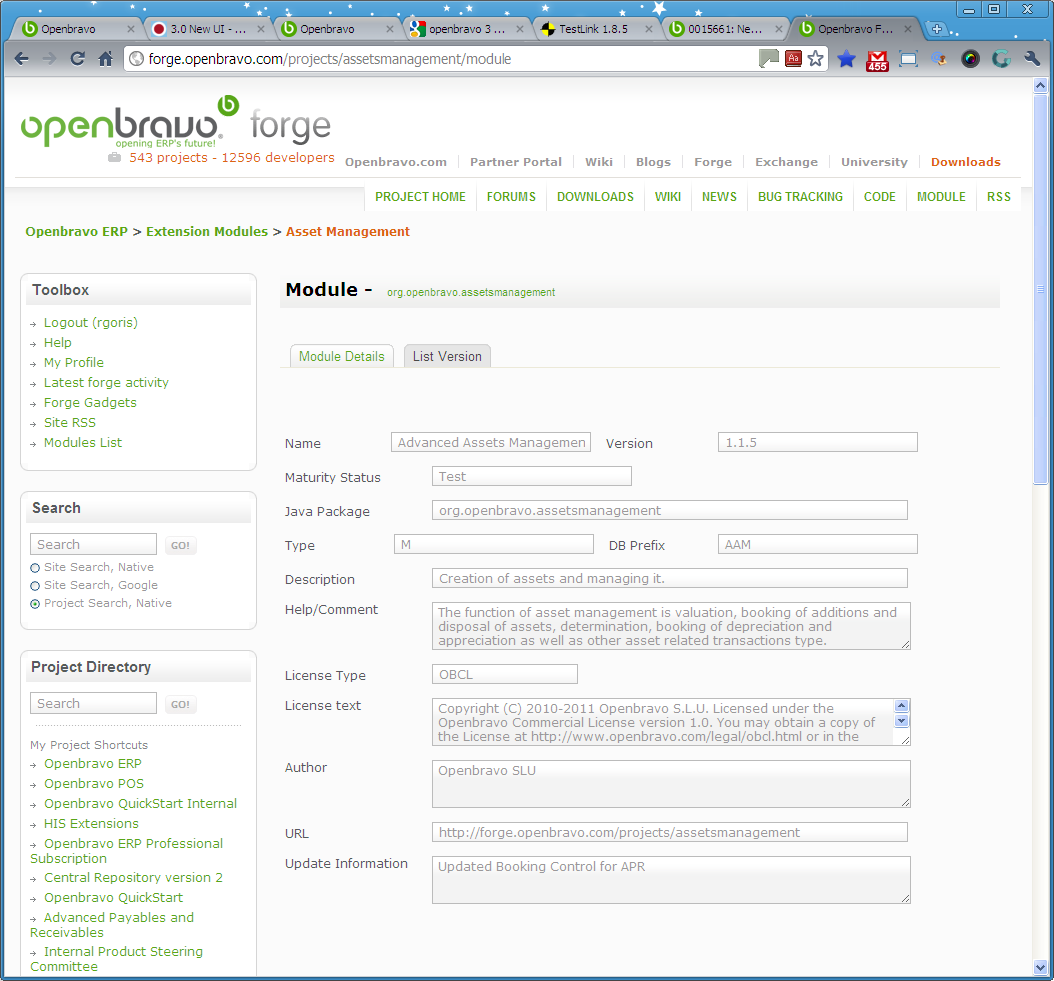This screenshot has height=981, width=1054.
Task: Open the MODULE section
Action: [941, 196]
